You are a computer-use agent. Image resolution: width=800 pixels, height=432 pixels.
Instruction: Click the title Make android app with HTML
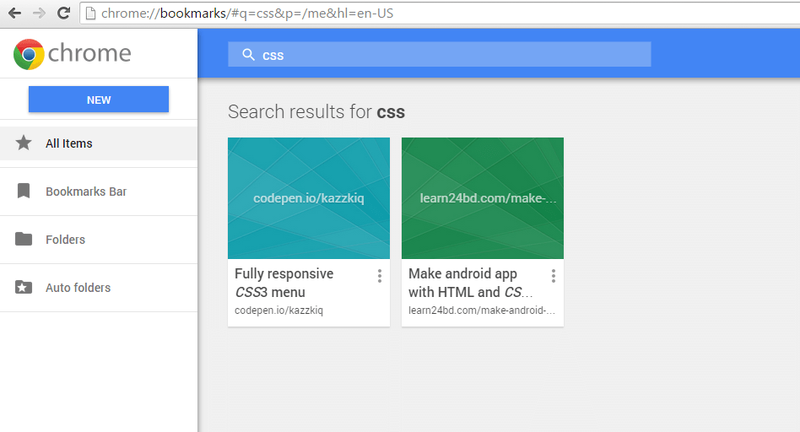pos(470,283)
